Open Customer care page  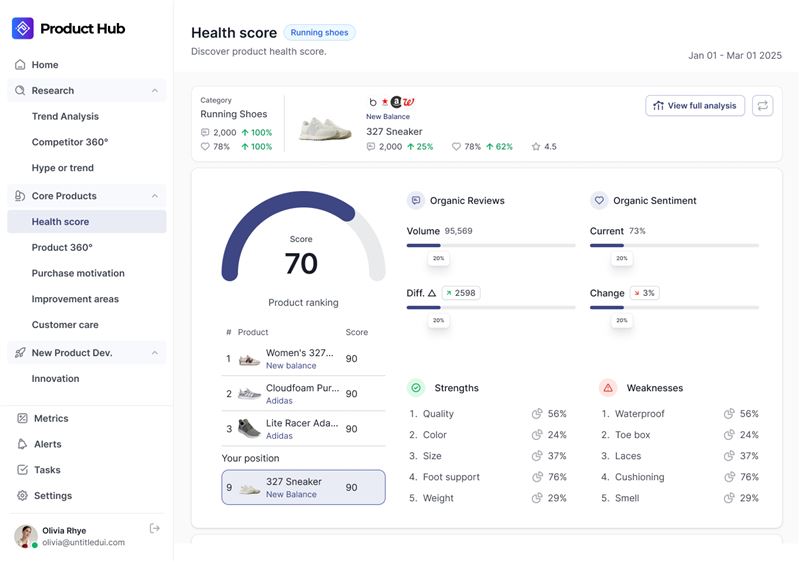[65, 325]
